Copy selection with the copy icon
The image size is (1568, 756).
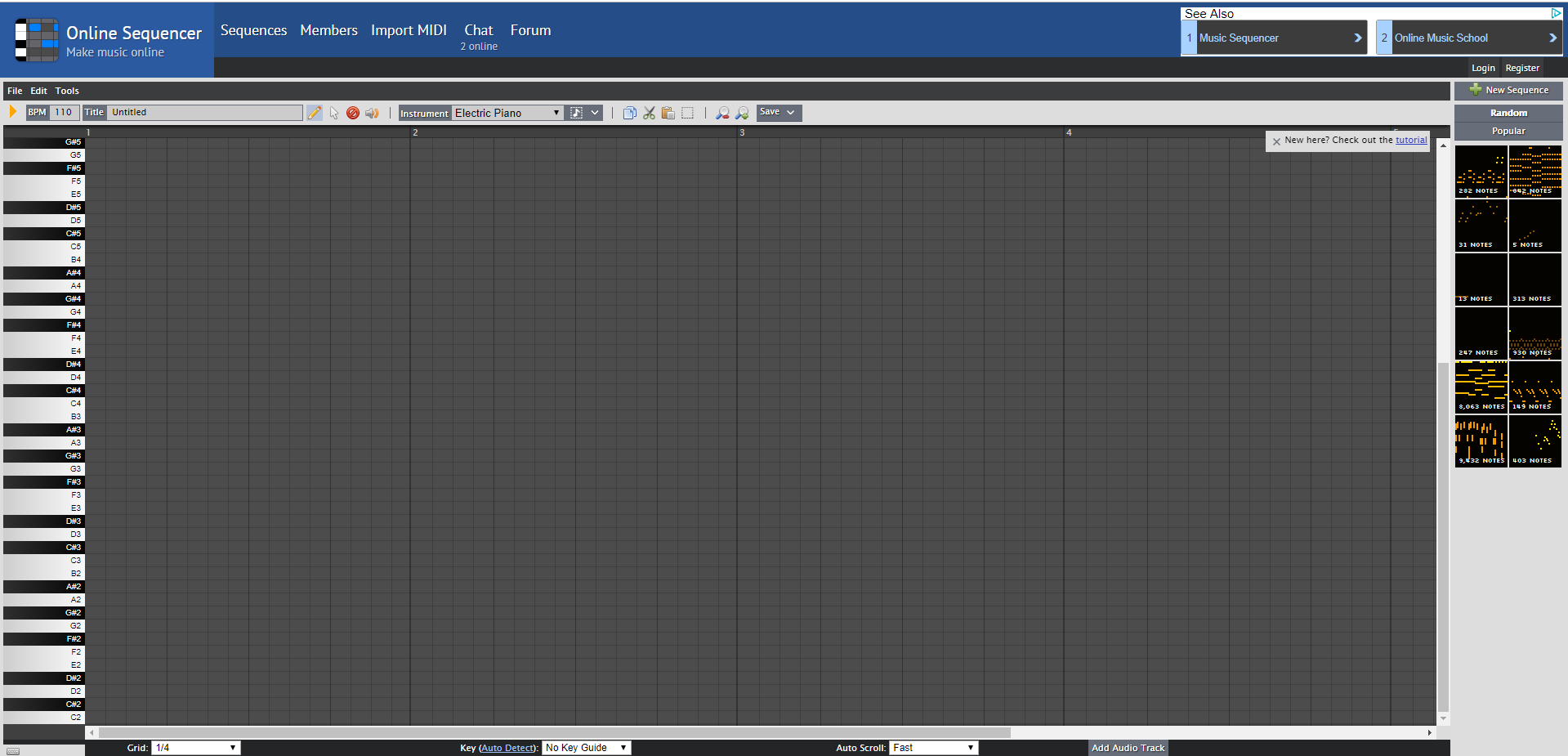(x=629, y=113)
